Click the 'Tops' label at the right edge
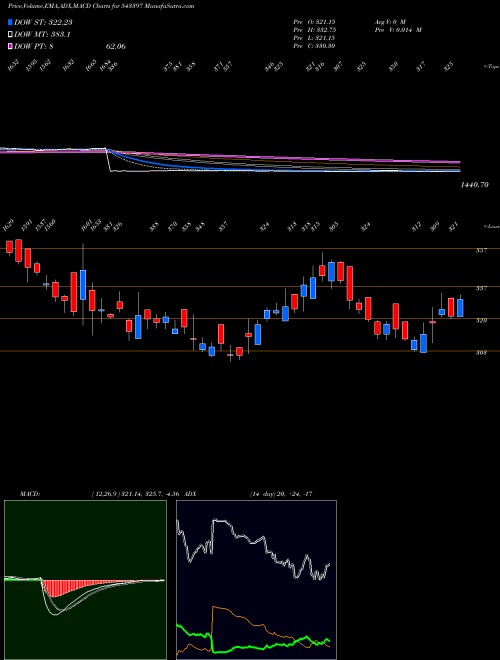Image resolution: width=500 pixels, height=660 pixels. (491, 67)
